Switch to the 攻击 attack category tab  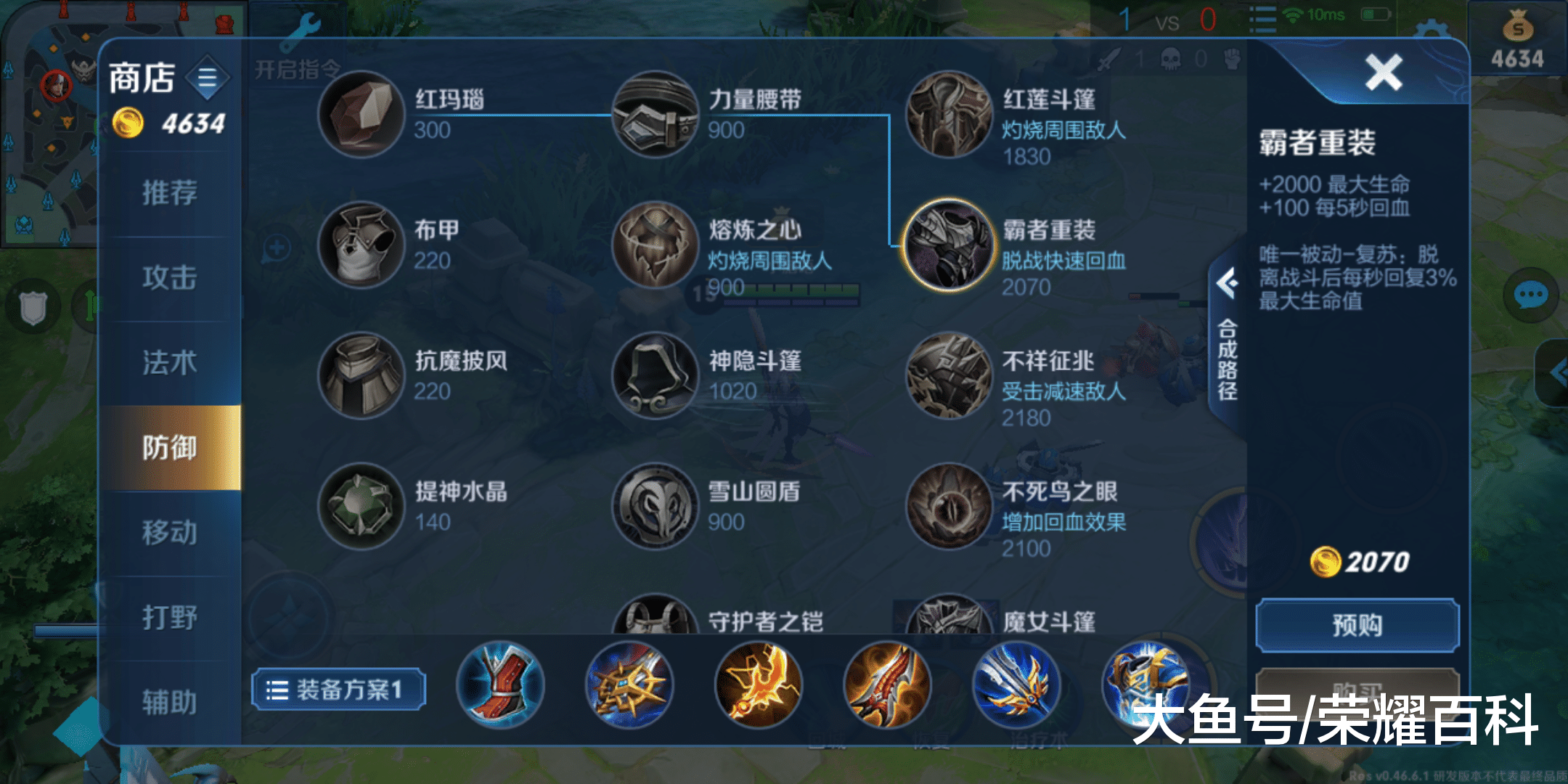pos(170,278)
